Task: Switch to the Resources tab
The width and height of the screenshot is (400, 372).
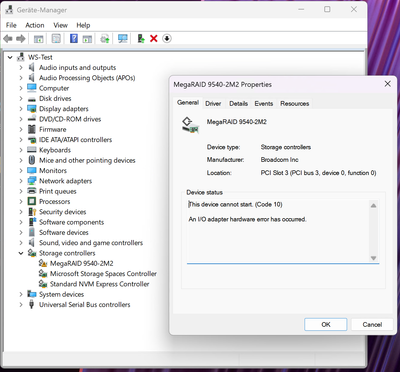Action: (x=295, y=104)
